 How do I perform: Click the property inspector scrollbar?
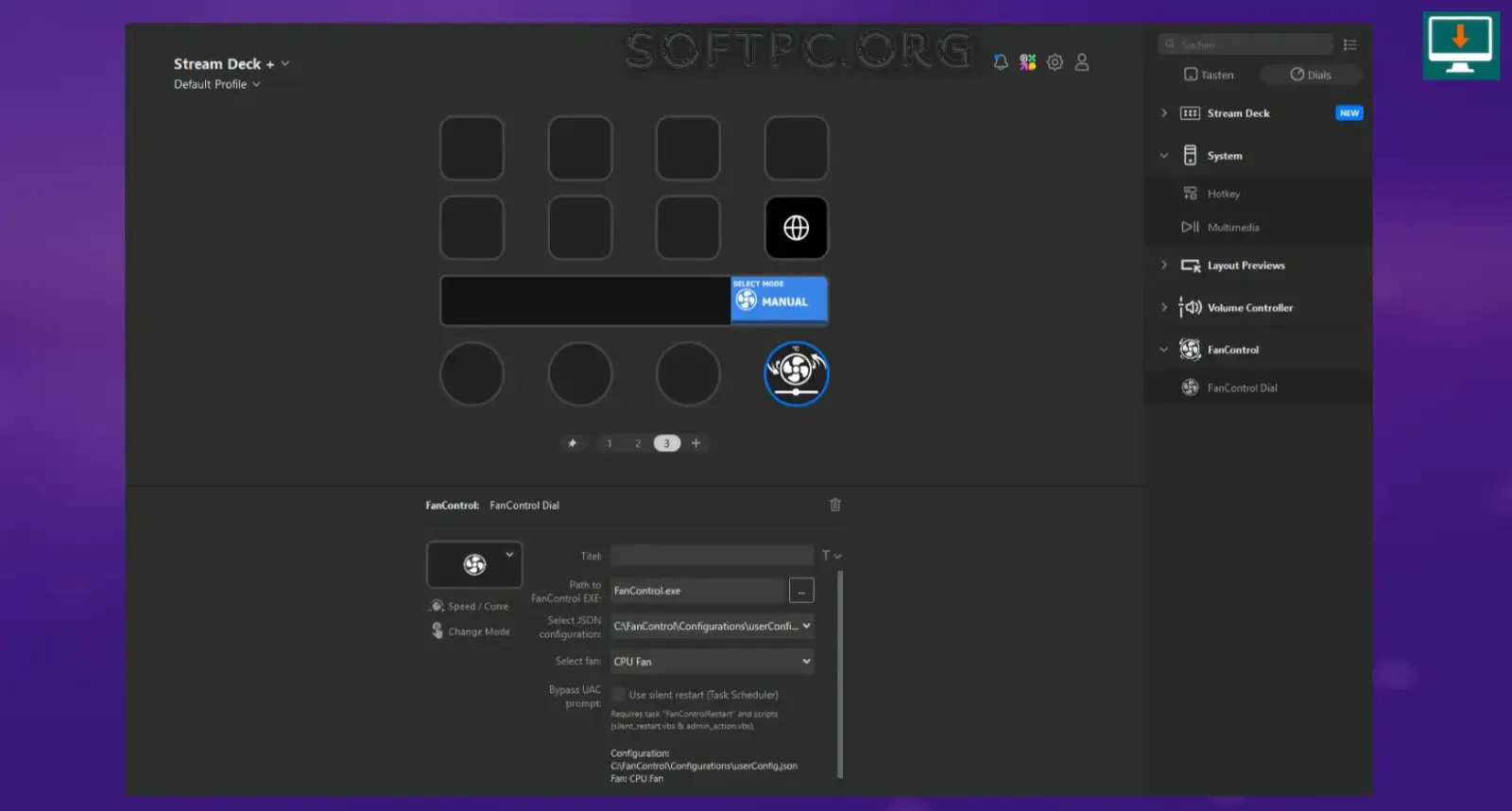pos(839,673)
